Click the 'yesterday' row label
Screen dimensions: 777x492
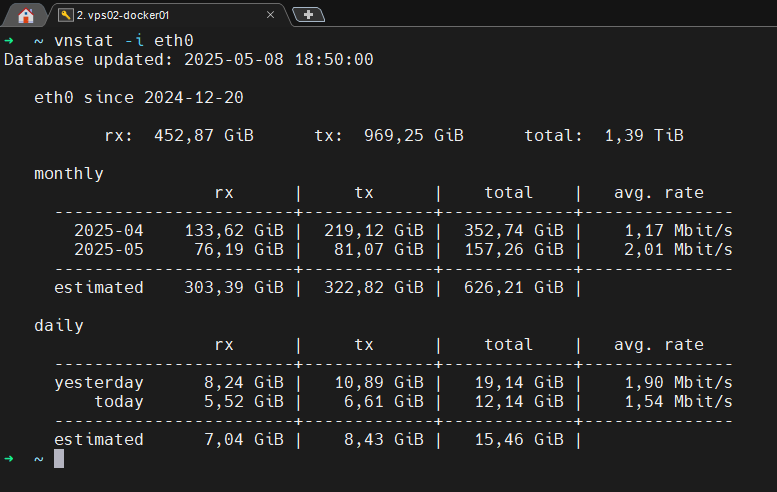[98, 383]
